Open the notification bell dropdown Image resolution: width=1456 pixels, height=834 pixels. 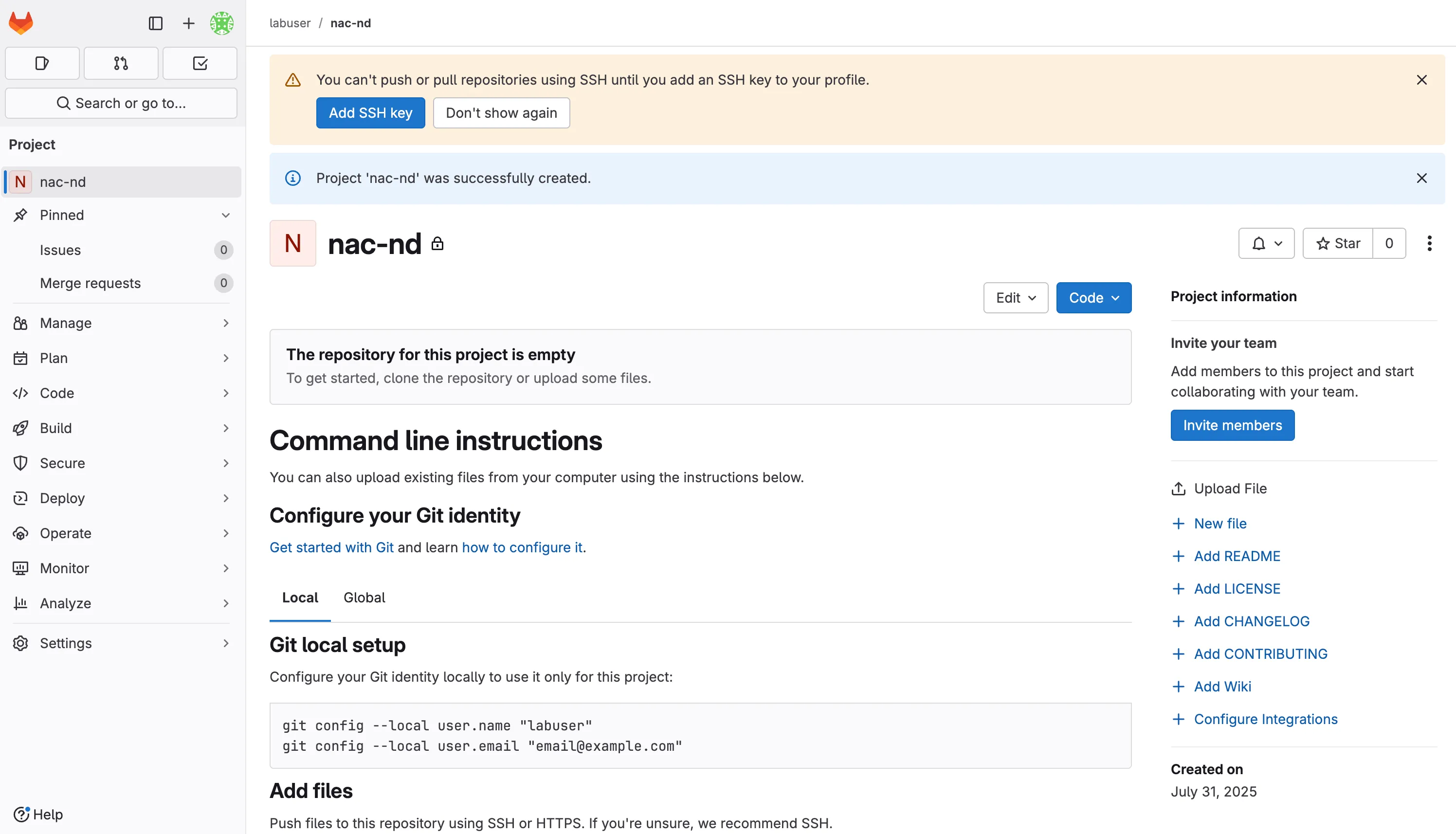point(1266,243)
